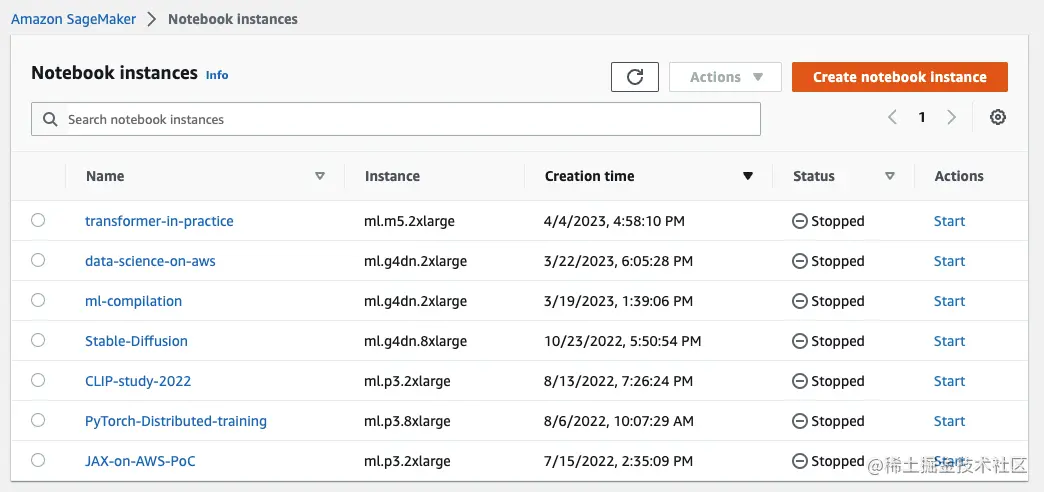Click stopped status icon for Stable-Diffusion

800,341
